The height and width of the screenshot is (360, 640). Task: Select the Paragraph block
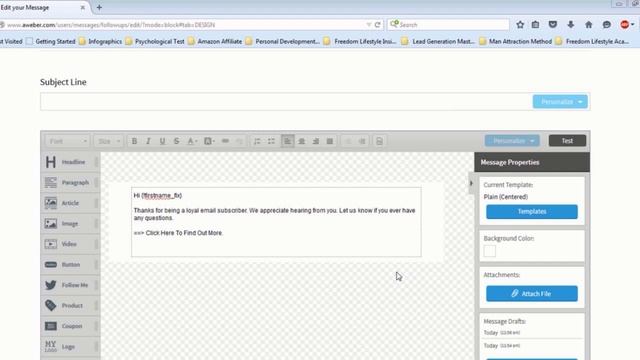[x=70, y=182]
